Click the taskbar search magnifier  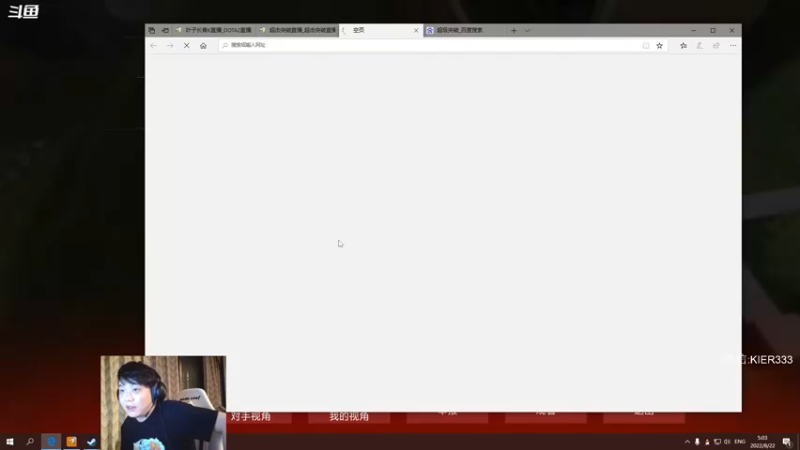point(30,442)
